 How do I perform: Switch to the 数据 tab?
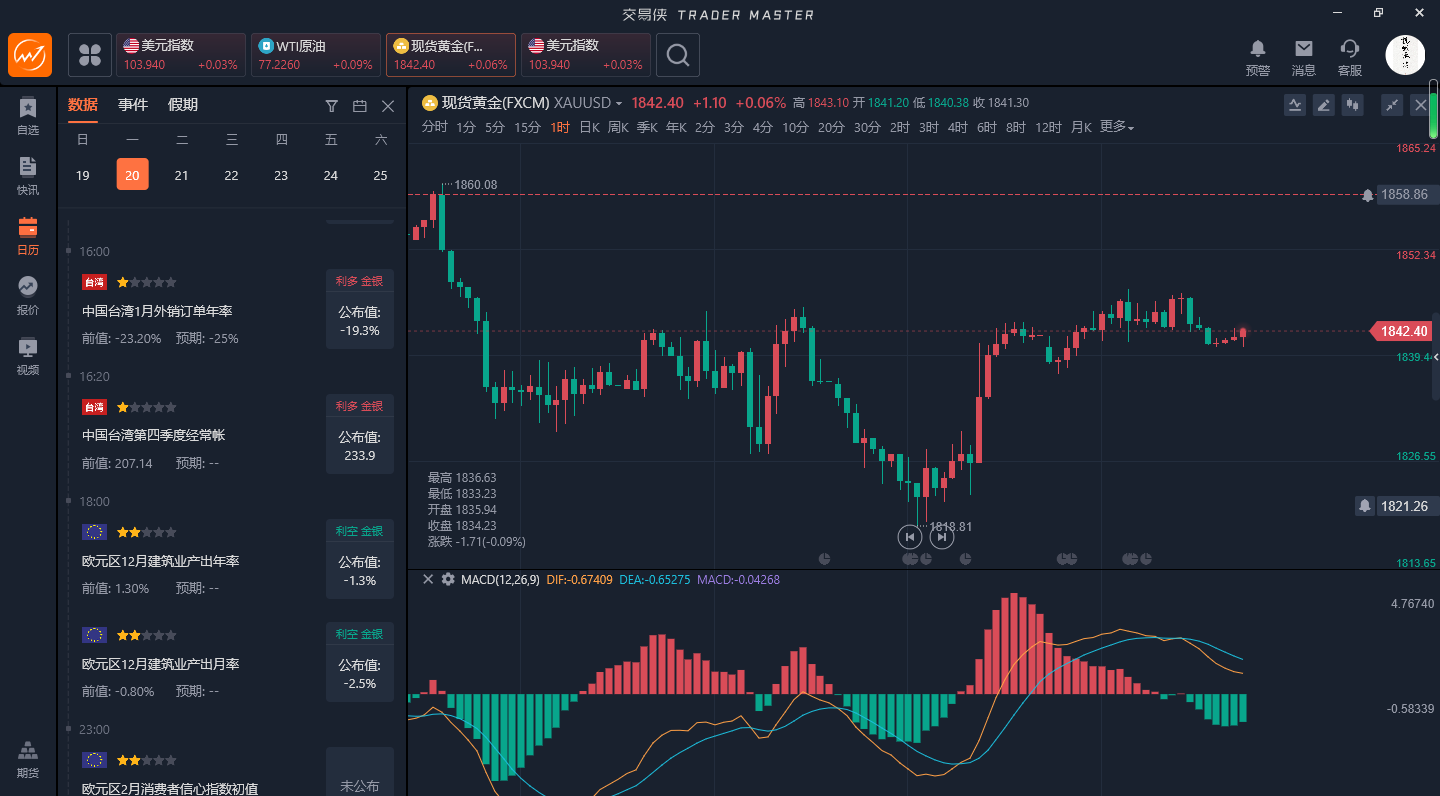83,105
